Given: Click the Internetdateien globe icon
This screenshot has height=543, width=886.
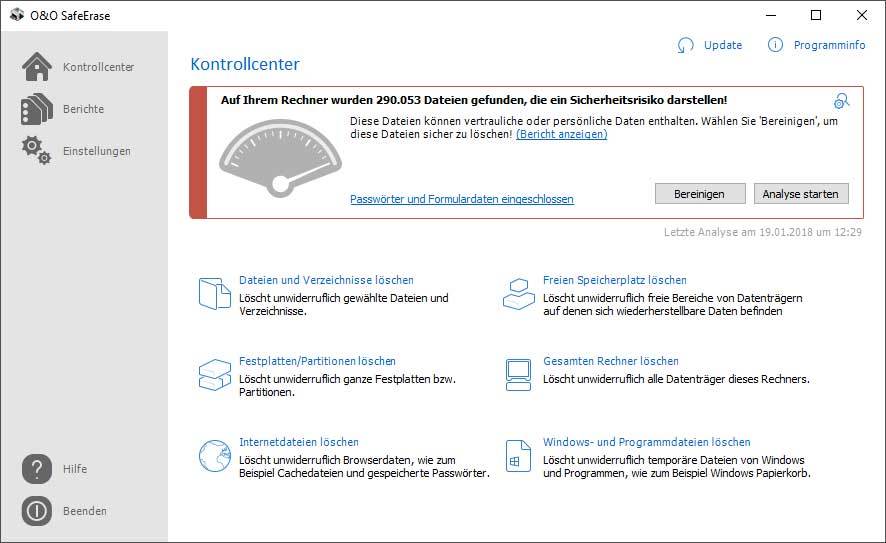Looking at the screenshot, I should (214, 456).
